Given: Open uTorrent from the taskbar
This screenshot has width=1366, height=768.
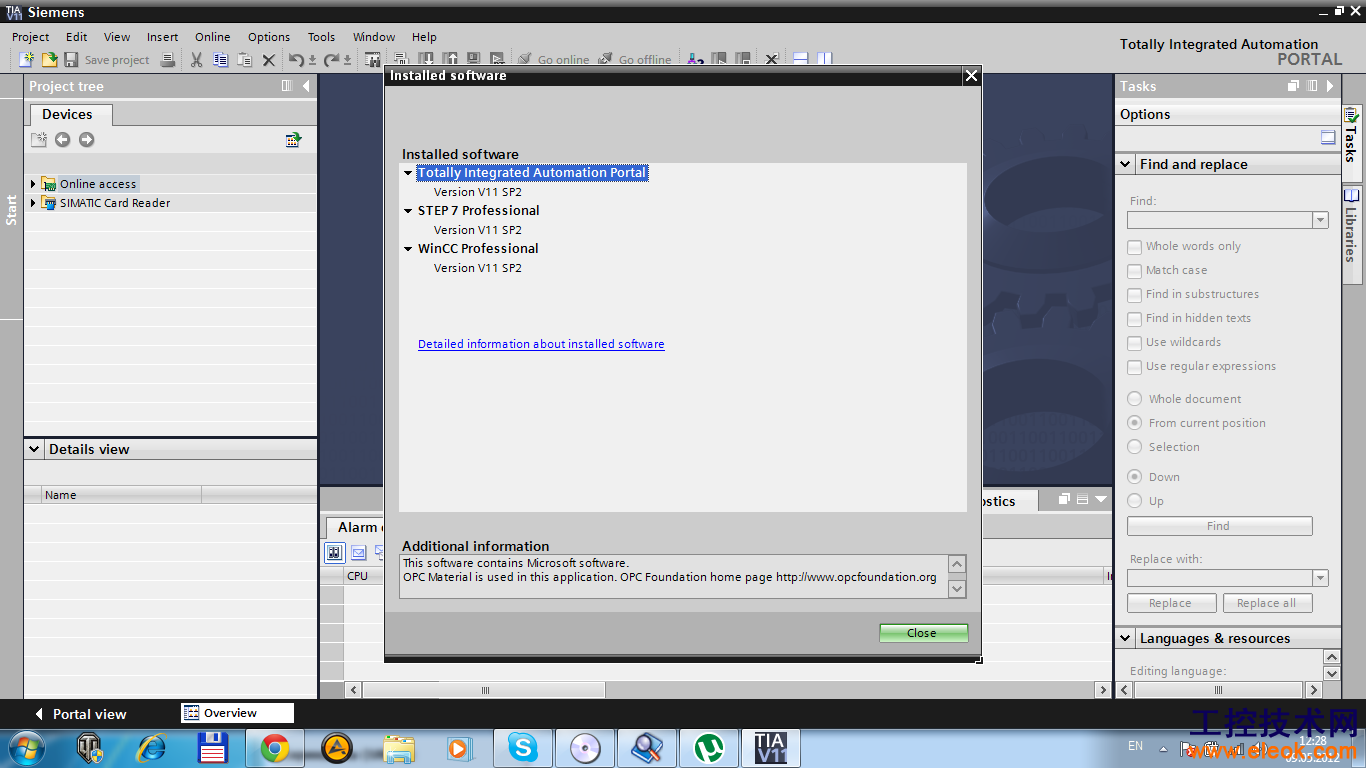Looking at the screenshot, I should (x=709, y=748).
